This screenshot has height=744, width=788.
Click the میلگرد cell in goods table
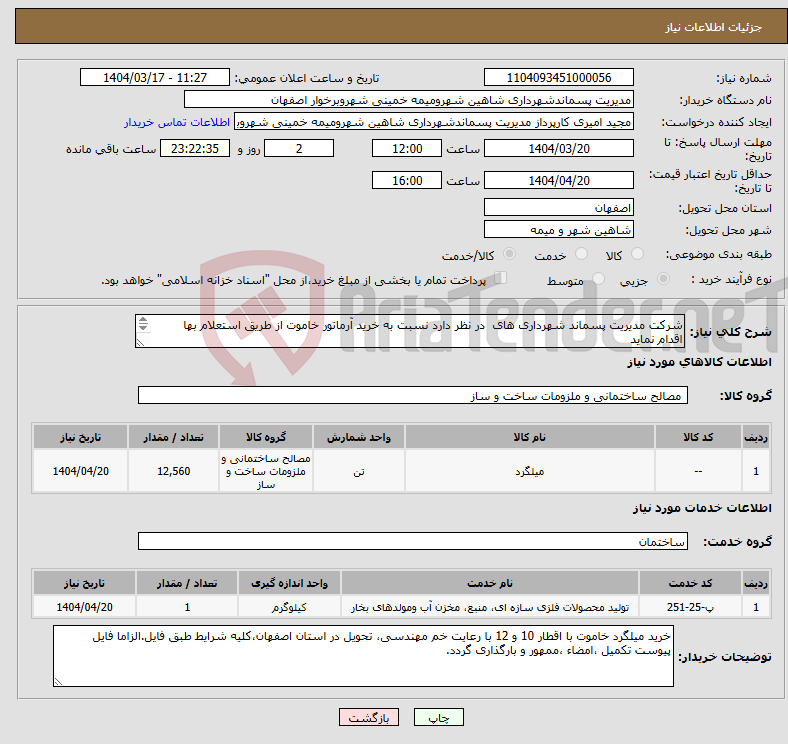pyautogui.click(x=530, y=471)
